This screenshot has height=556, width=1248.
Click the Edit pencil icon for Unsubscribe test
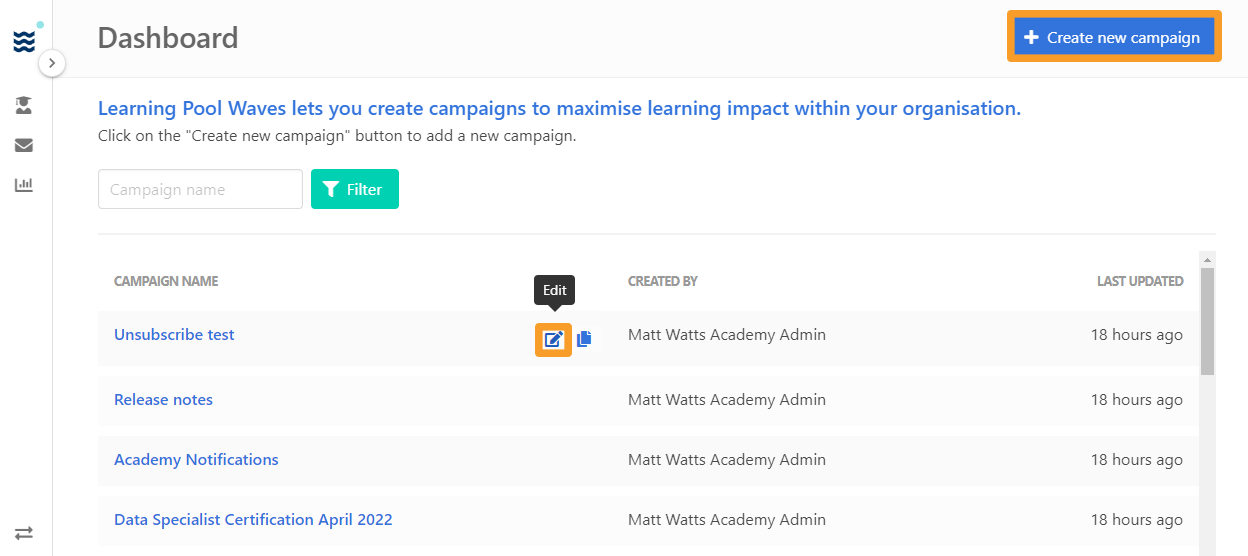coord(553,340)
